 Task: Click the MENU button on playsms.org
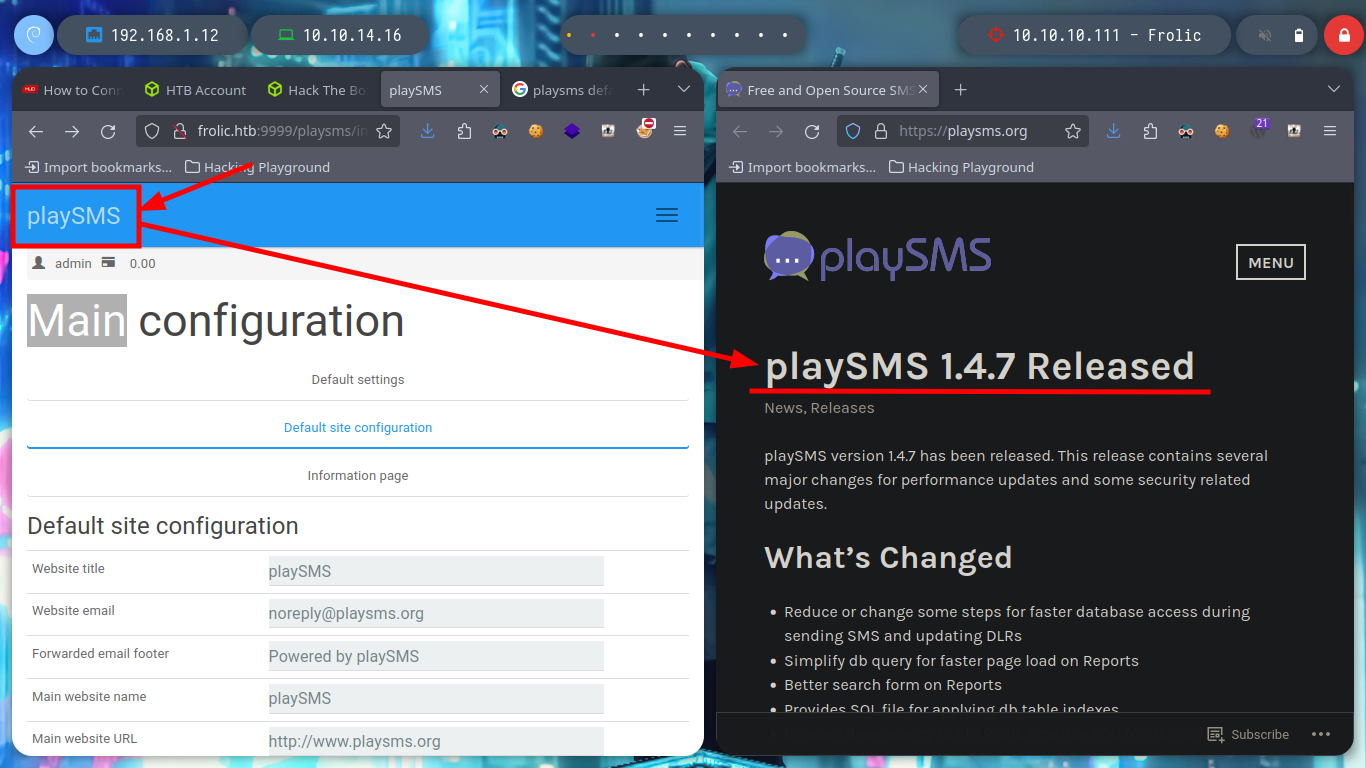point(1271,263)
